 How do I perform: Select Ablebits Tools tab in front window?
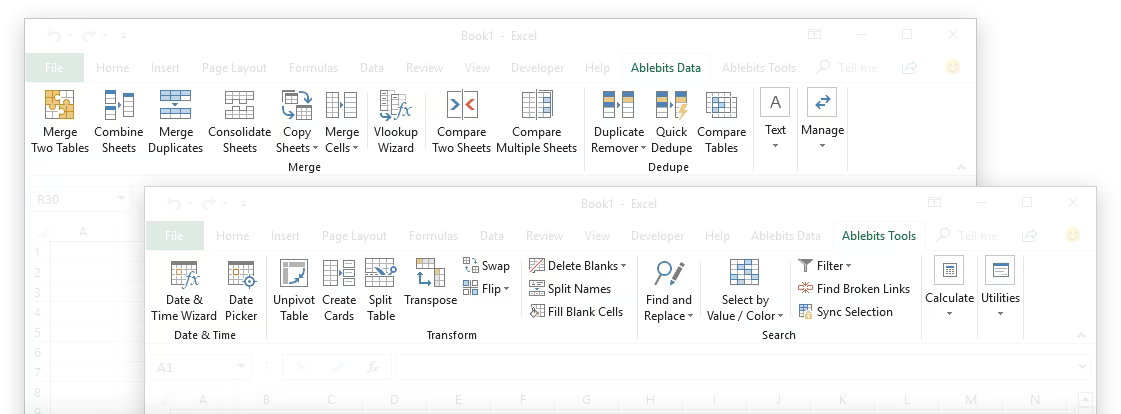point(879,236)
